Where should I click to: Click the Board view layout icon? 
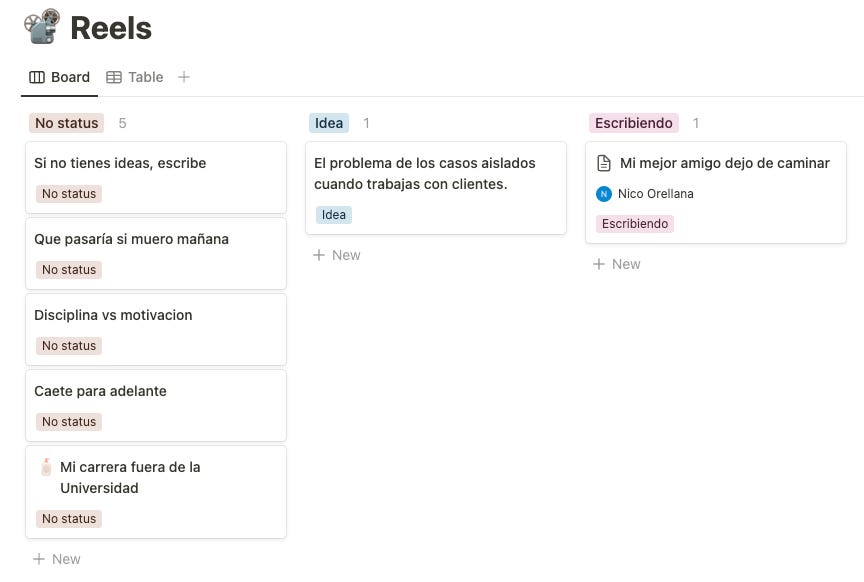click(37, 77)
